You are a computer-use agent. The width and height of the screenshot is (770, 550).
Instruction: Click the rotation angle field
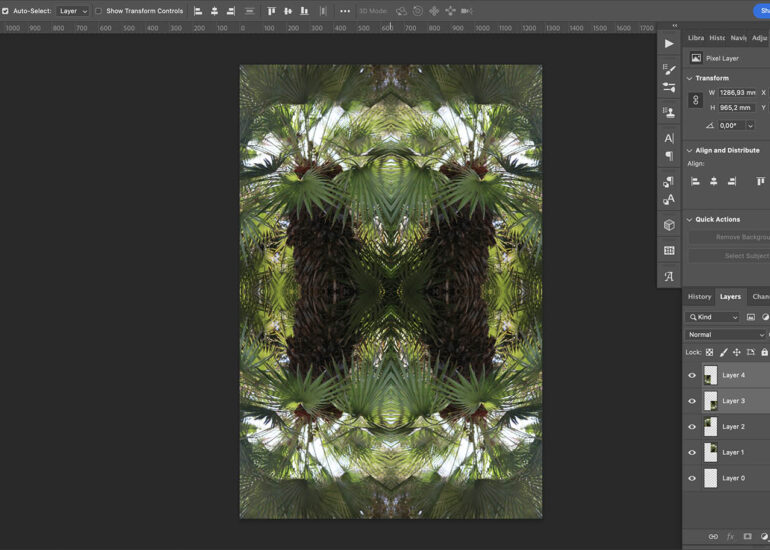click(732, 126)
